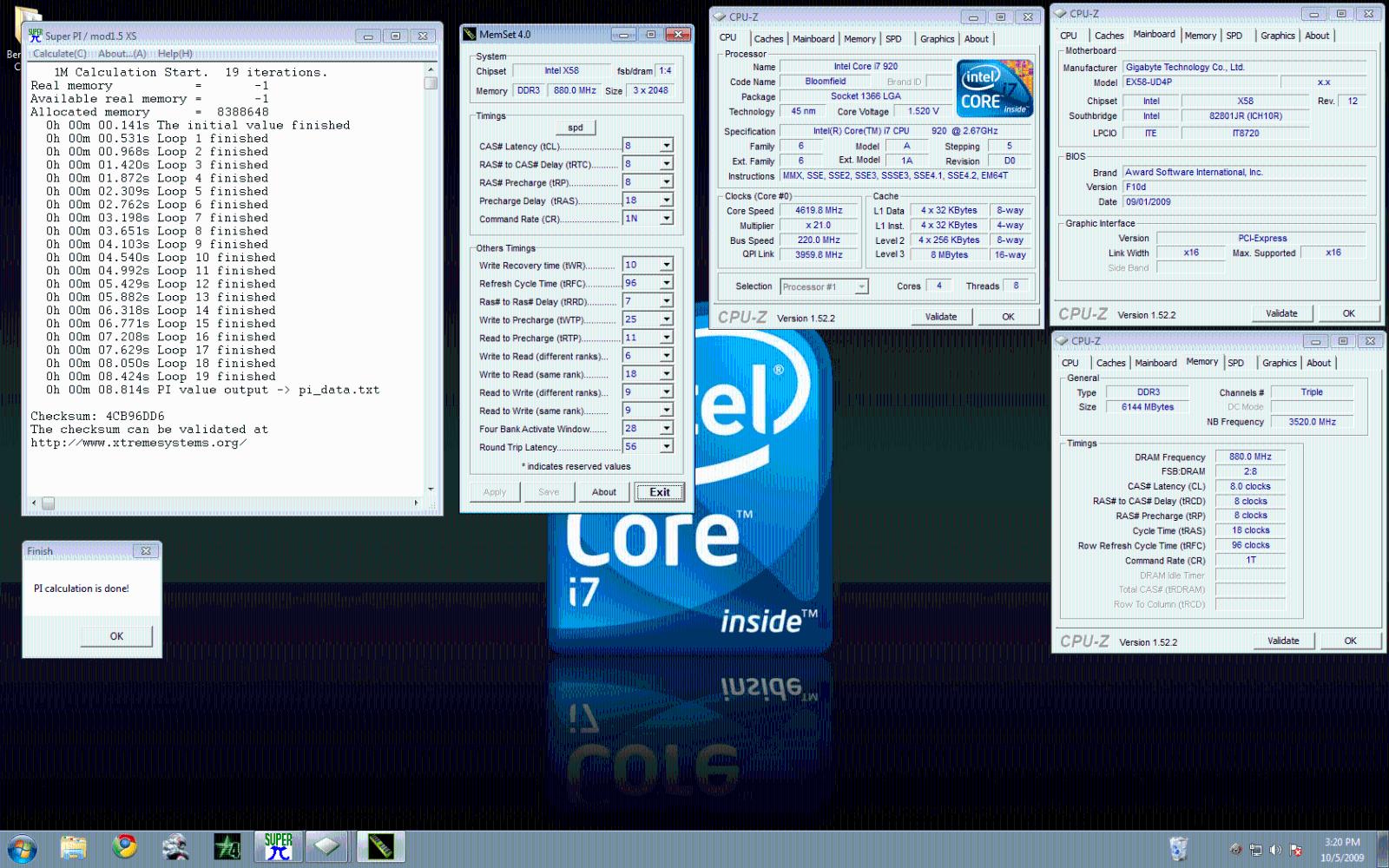Select About tab in CPU-Z Mainboard window
1389x868 pixels.
[1317, 36]
